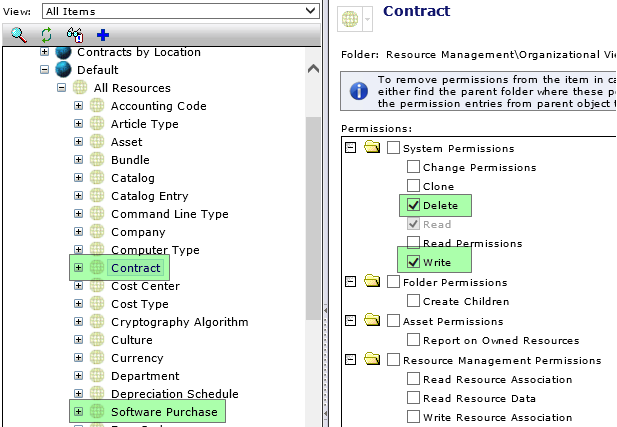This screenshot has height=427, width=617.
Task: Click the All Resources grid icon
Action: point(80,87)
